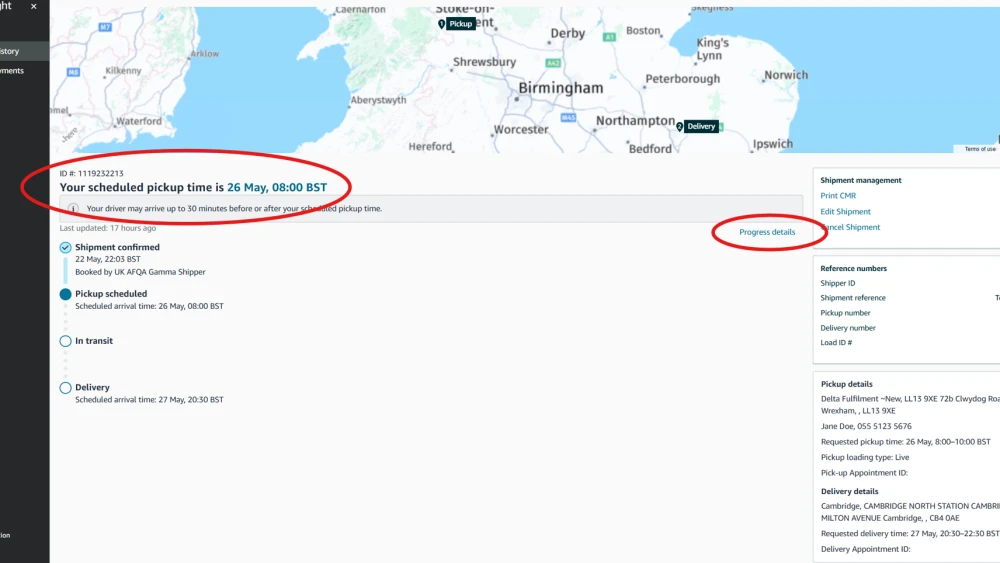
Task: Open Print CMR link
Action: click(838, 196)
